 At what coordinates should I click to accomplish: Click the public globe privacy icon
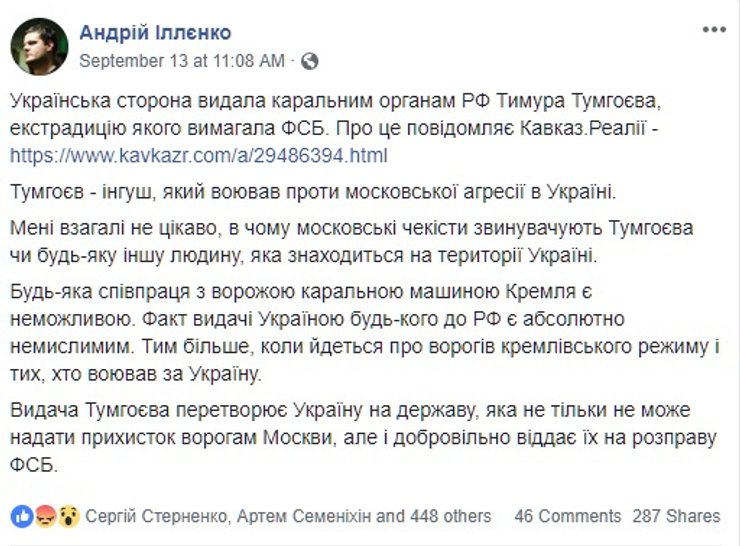point(309,60)
